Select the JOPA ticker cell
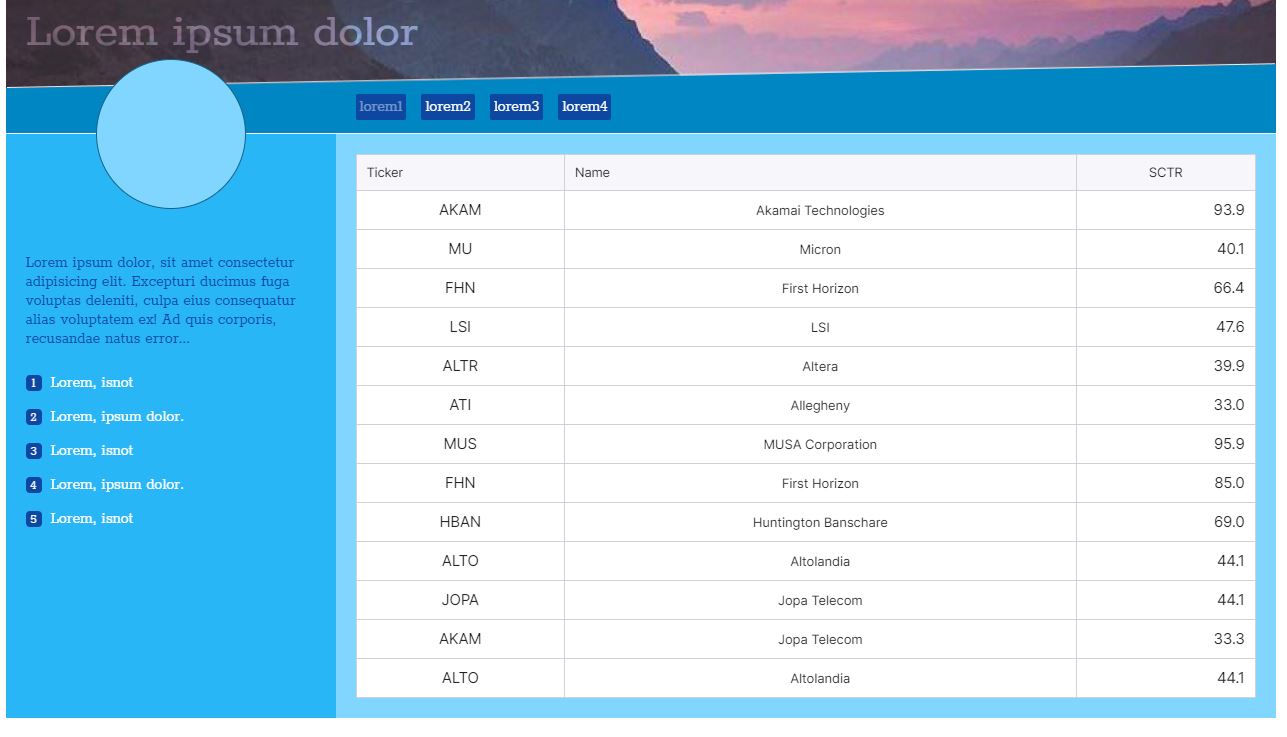 (460, 600)
